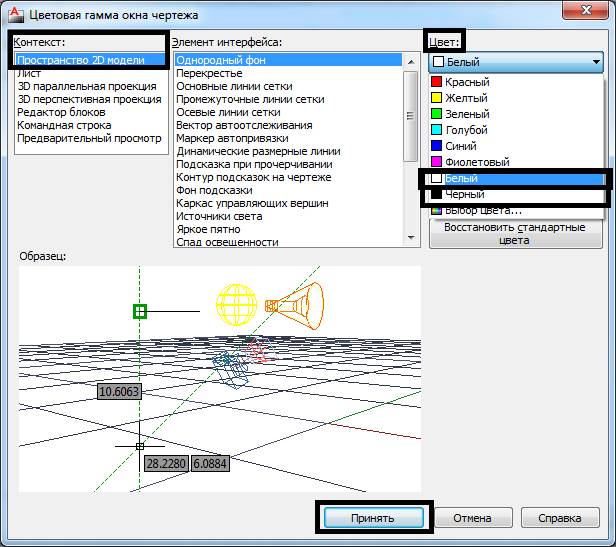Click the Отмена cancel button

[472, 518]
